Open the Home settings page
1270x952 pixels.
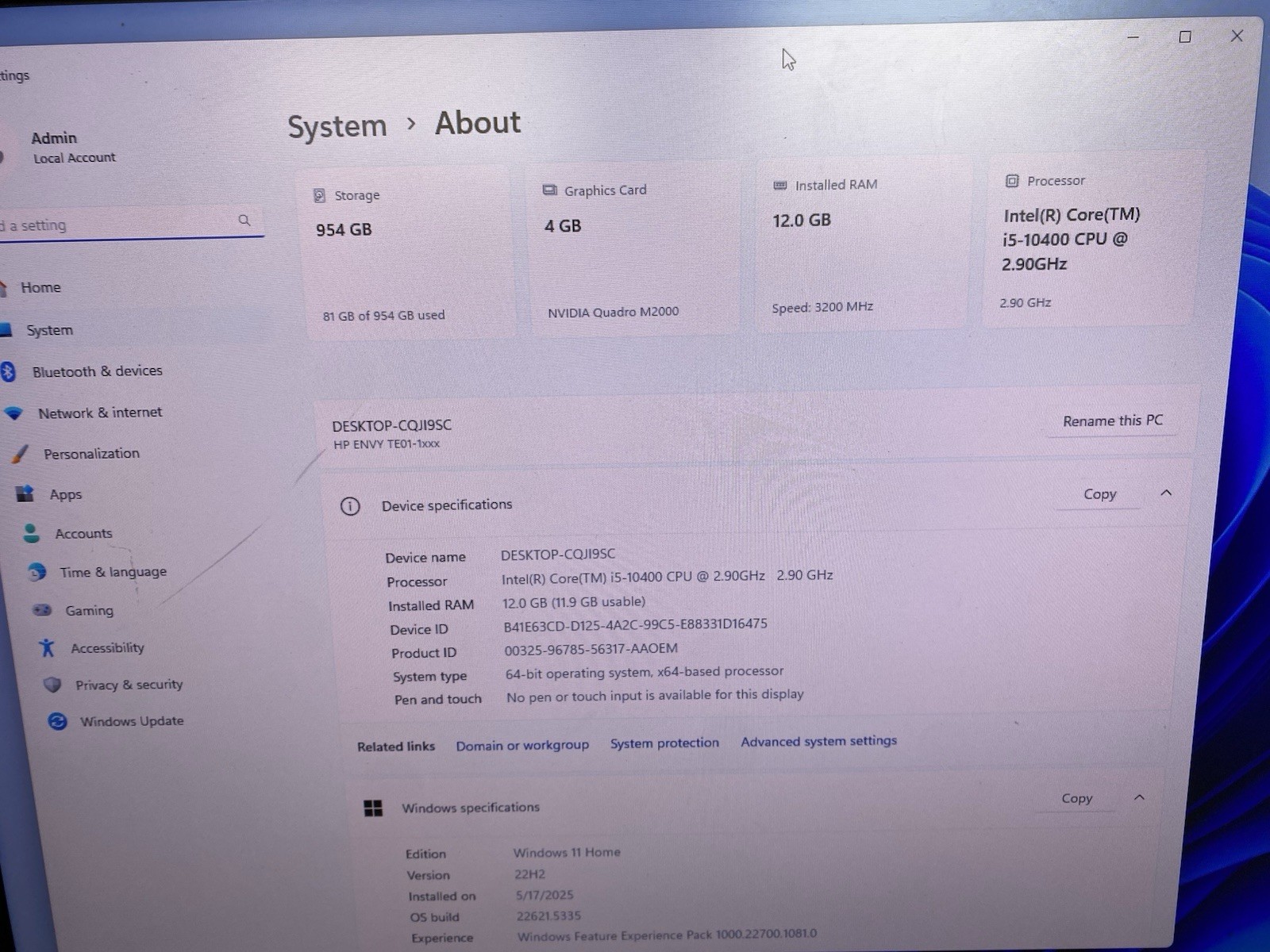tap(40, 287)
